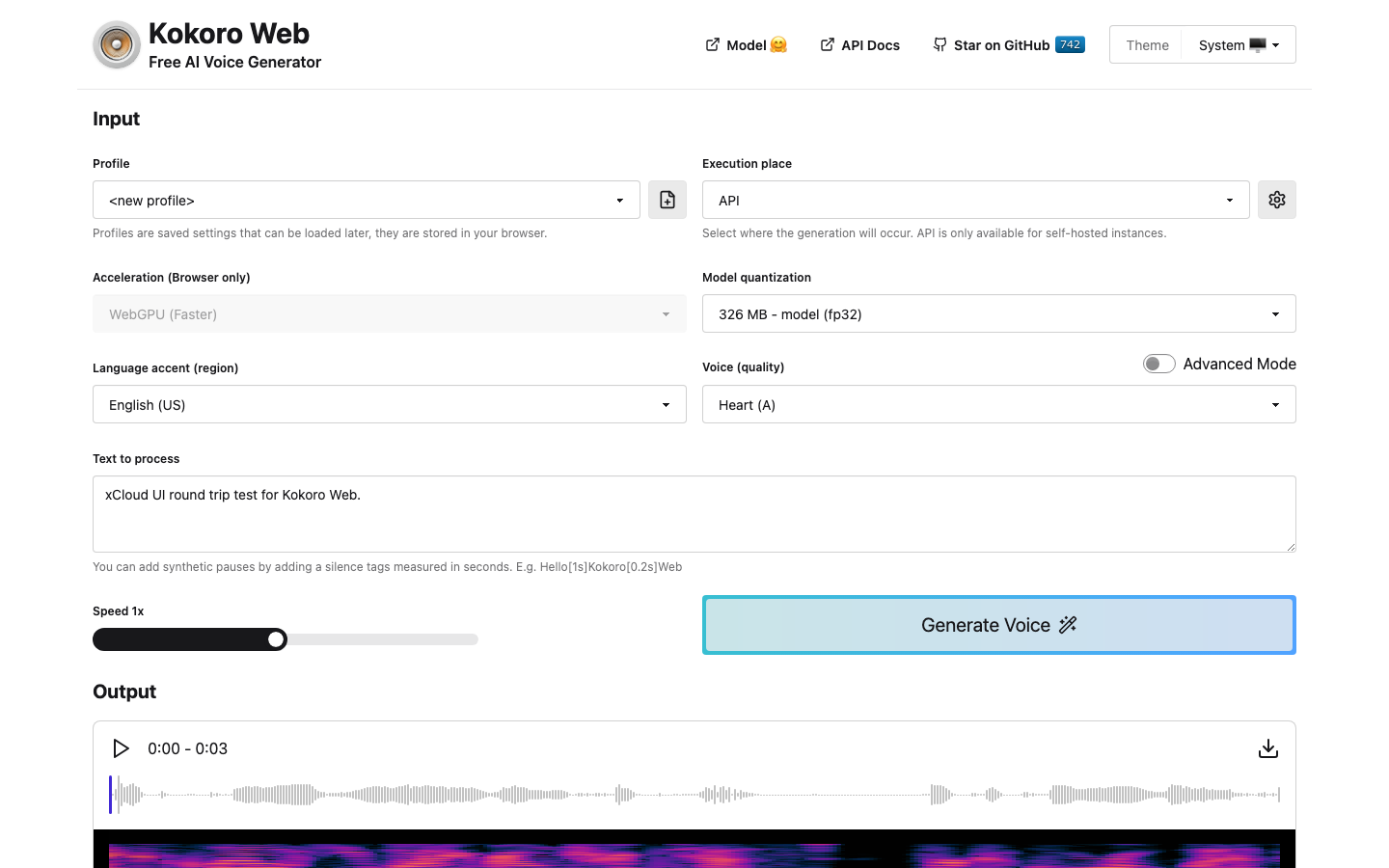
Task: Click the audio spectrogram display
Action: (694, 850)
